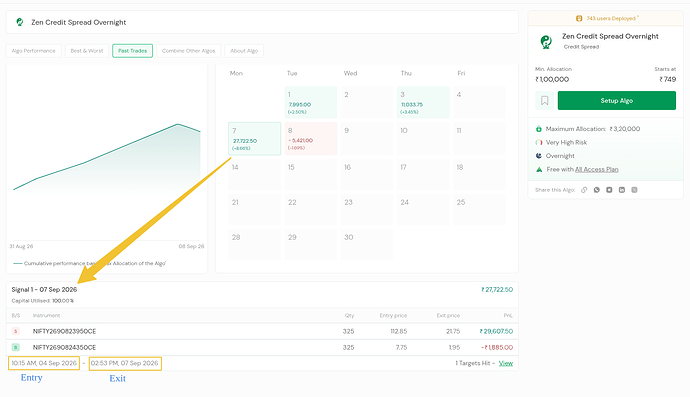Image resolution: width=690 pixels, height=397 pixels.
Task: Click the entry time '10:15 AM, 04 Sep 2026'
Action: point(44,363)
